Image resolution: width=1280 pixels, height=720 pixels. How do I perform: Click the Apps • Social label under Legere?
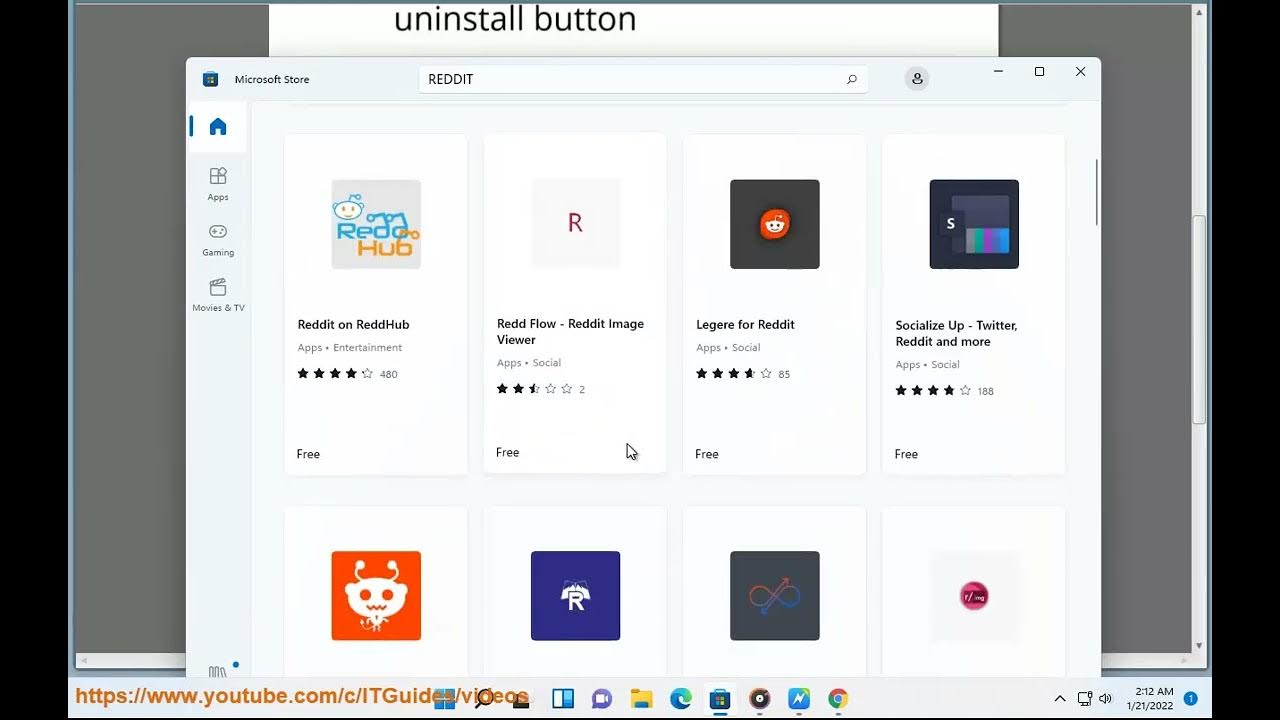(728, 348)
